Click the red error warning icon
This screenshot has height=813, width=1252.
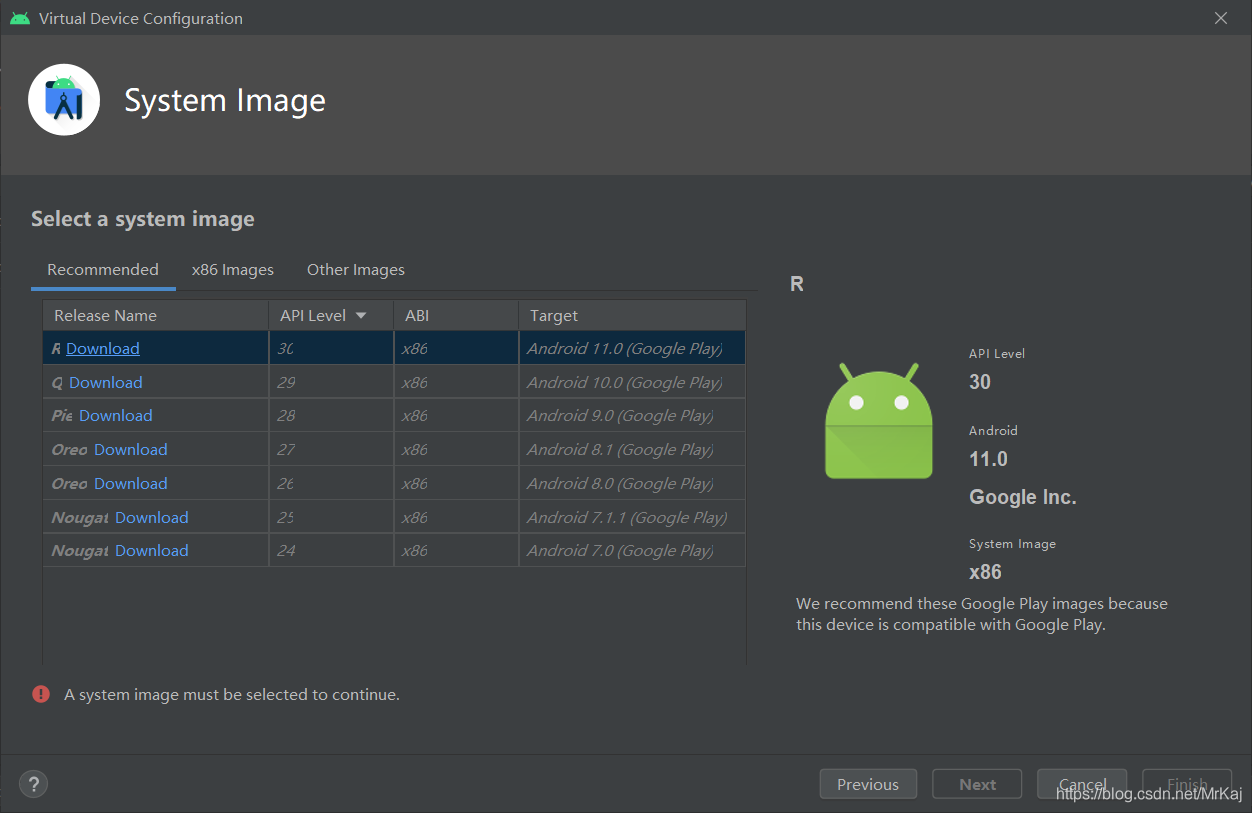41,694
